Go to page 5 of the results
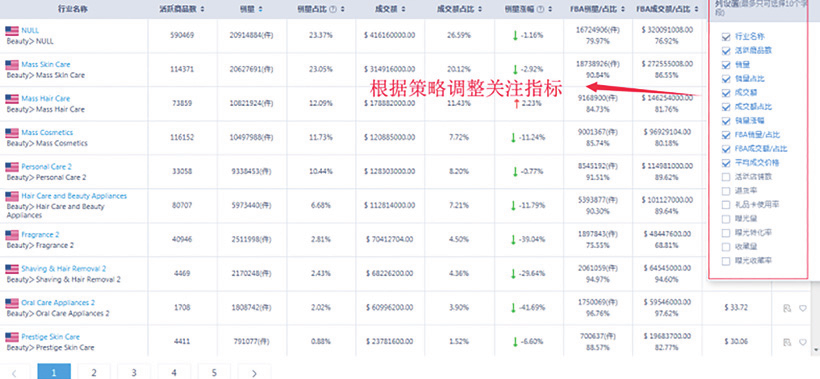820x379 pixels. pyautogui.click(x=214, y=372)
